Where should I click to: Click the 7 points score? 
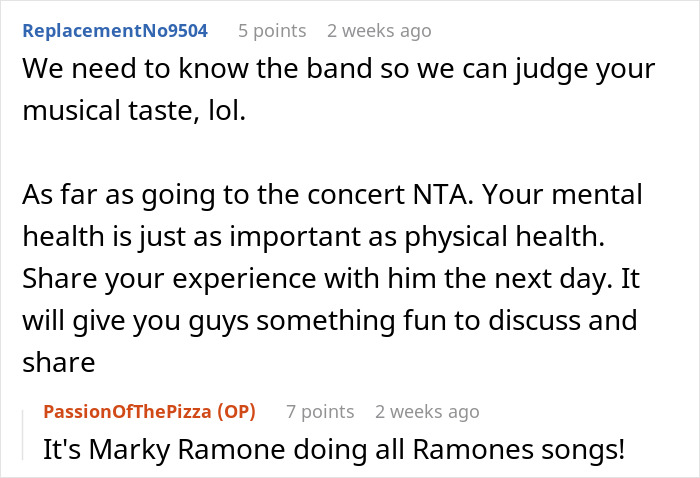coord(320,411)
